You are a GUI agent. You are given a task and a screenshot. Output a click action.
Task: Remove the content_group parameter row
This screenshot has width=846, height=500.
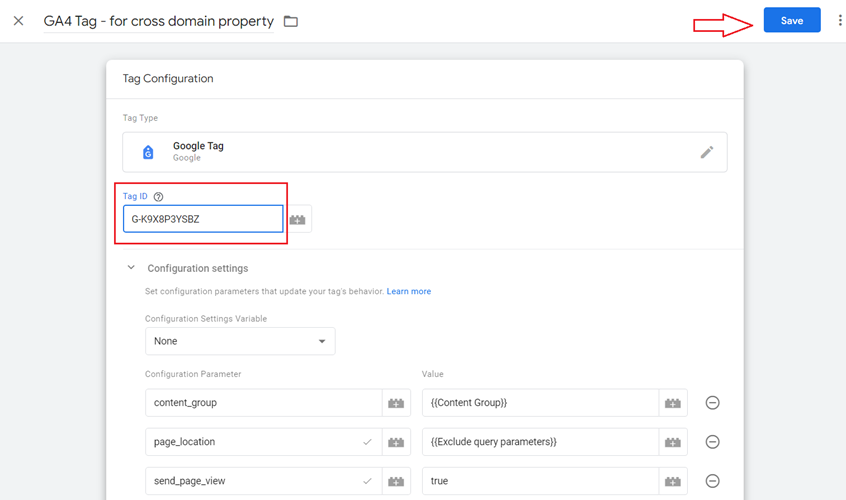click(712, 403)
